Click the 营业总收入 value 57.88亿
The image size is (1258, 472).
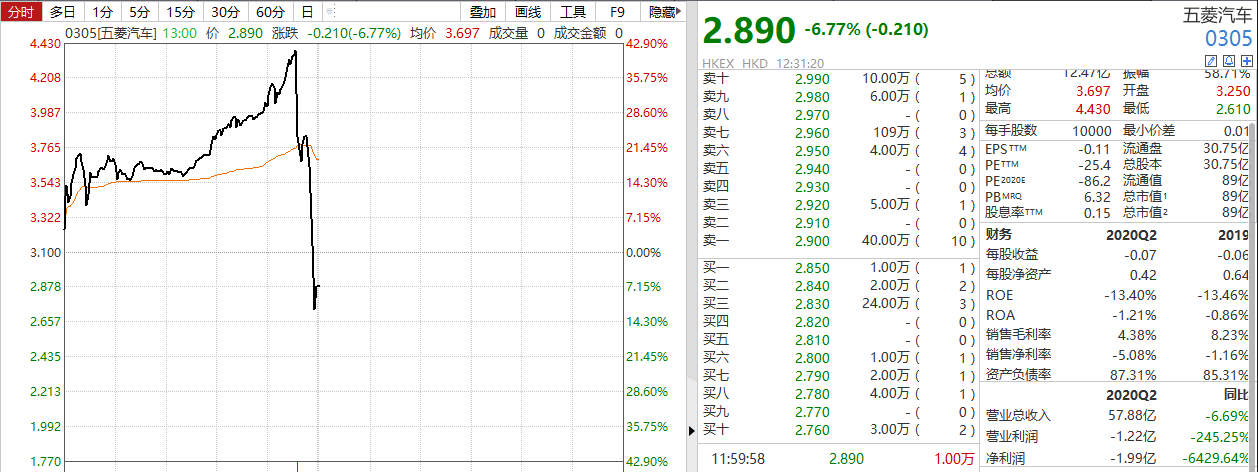pyautogui.click(x=1133, y=415)
